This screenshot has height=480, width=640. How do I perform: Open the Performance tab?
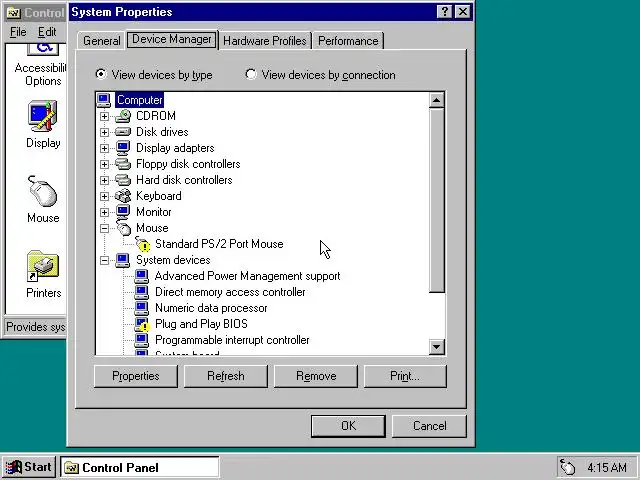point(348,41)
